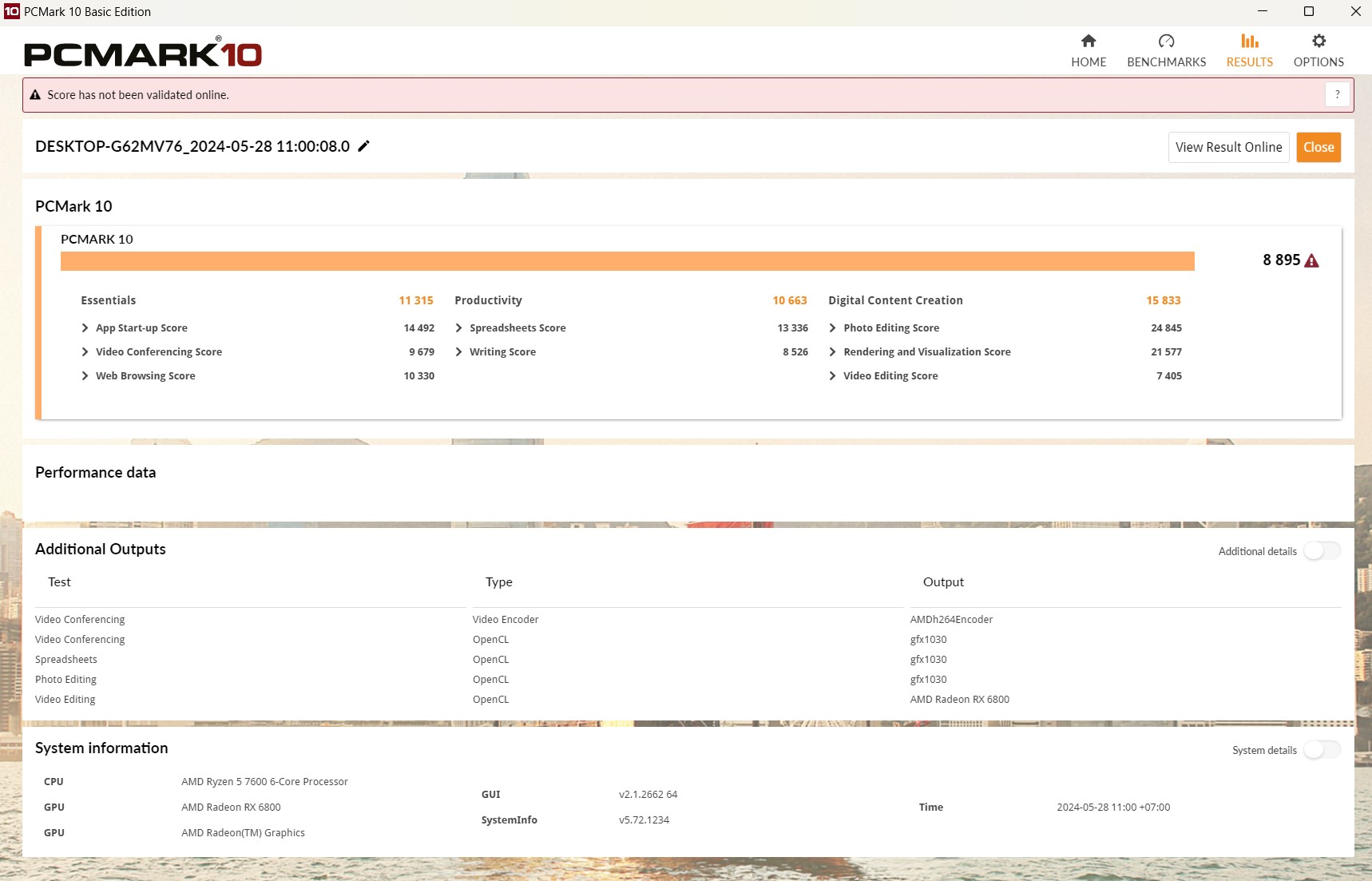
Task: Click the overall score 8 895
Action: click(x=1281, y=260)
